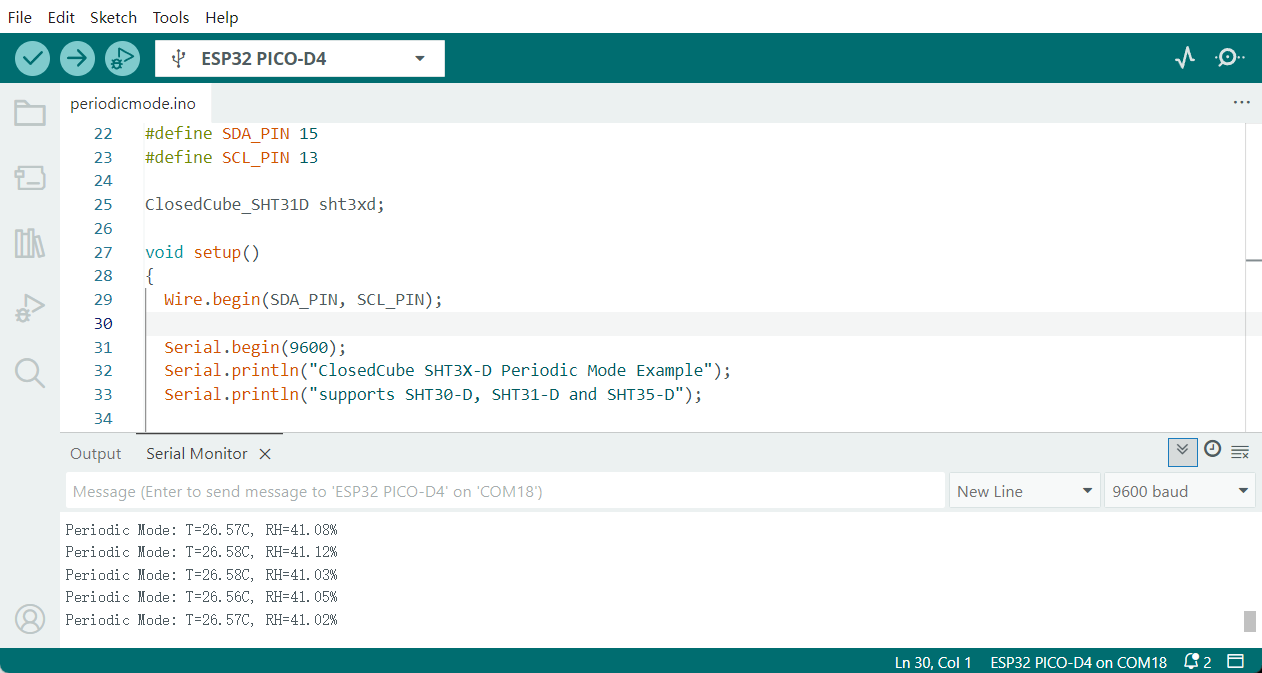This screenshot has height=673, width=1262.
Task: Open notifications bell in status bar
Action: [1196, 662]
